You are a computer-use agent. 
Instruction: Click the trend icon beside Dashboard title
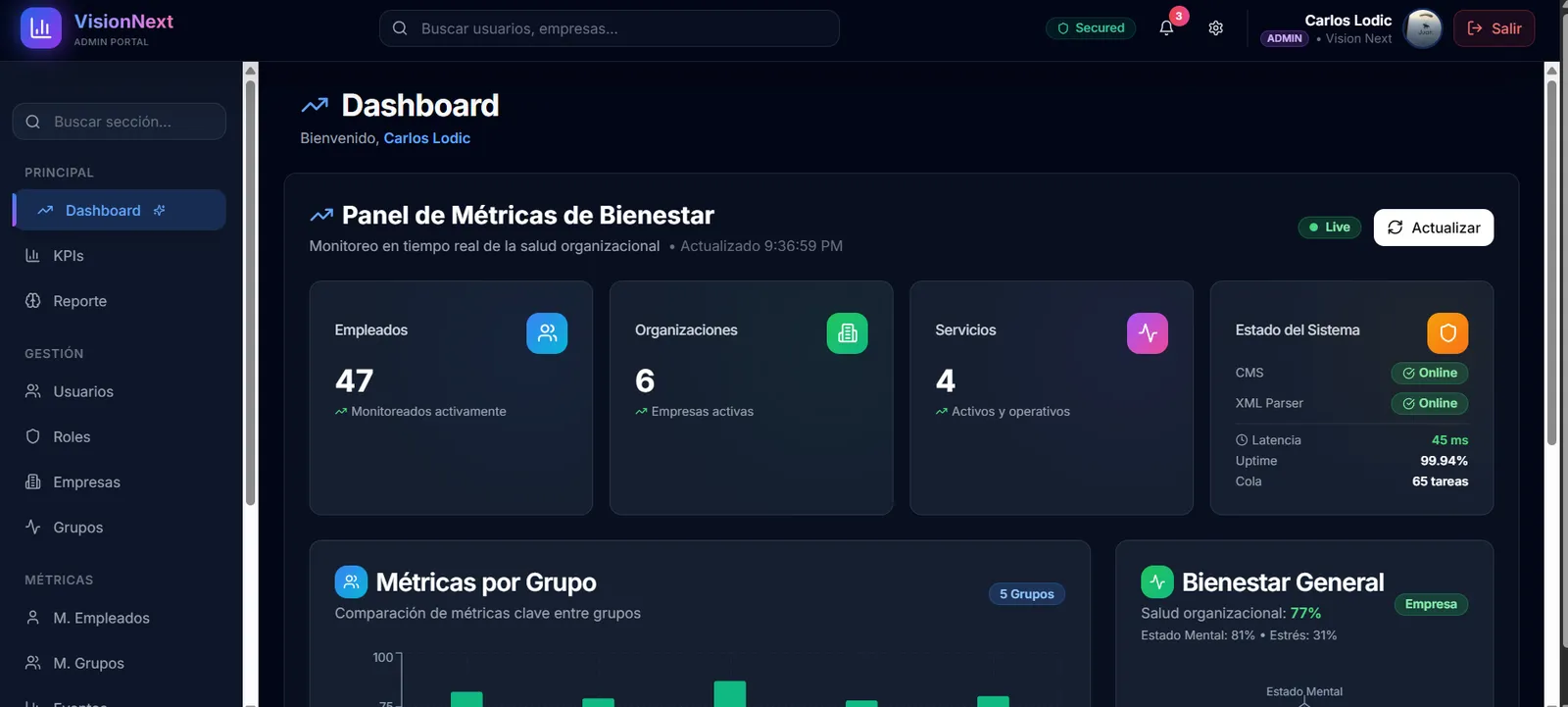pyautogui.click(x=315, y=105)
